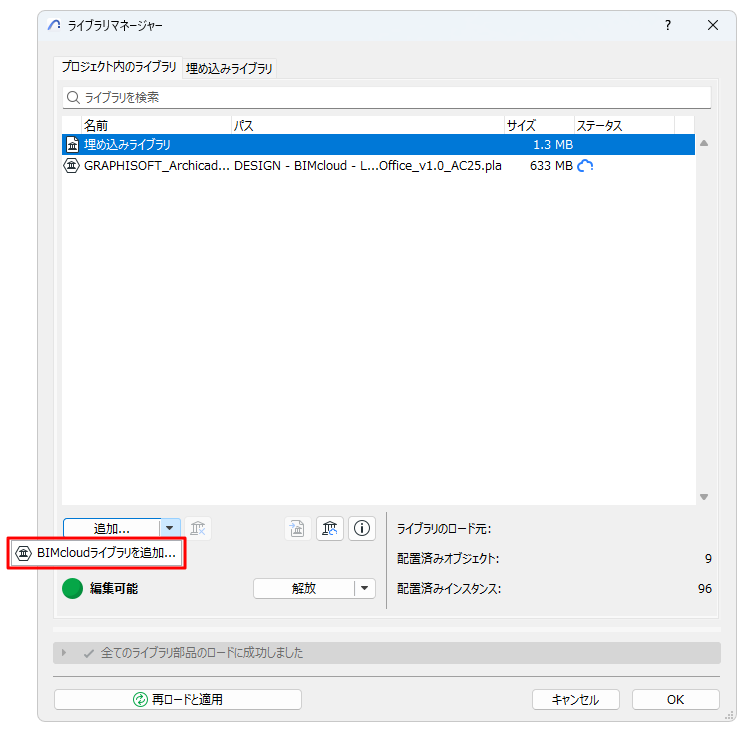Sort by パス column header
This screenshot has height=731, width=748.
[367, 125]
